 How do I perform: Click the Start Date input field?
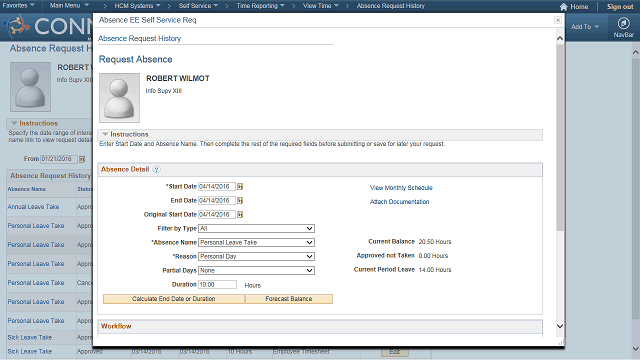[217, 187]
